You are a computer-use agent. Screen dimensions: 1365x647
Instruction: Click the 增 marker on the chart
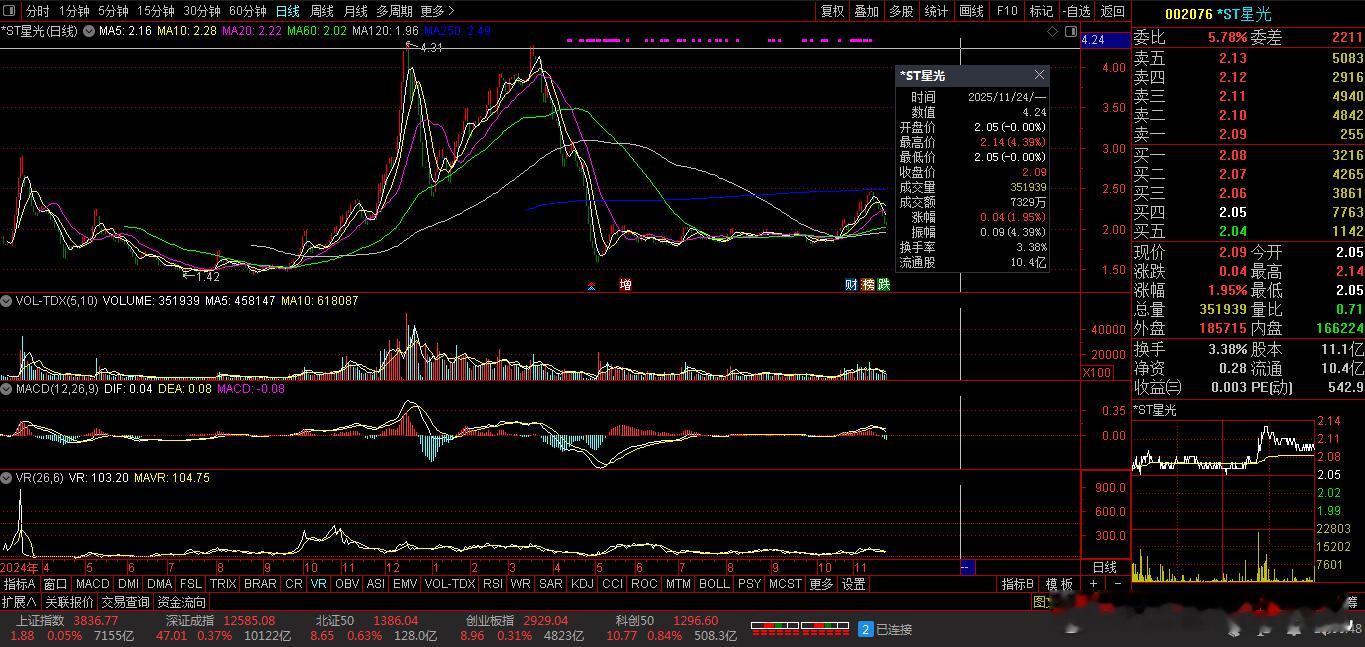point(625,284)
